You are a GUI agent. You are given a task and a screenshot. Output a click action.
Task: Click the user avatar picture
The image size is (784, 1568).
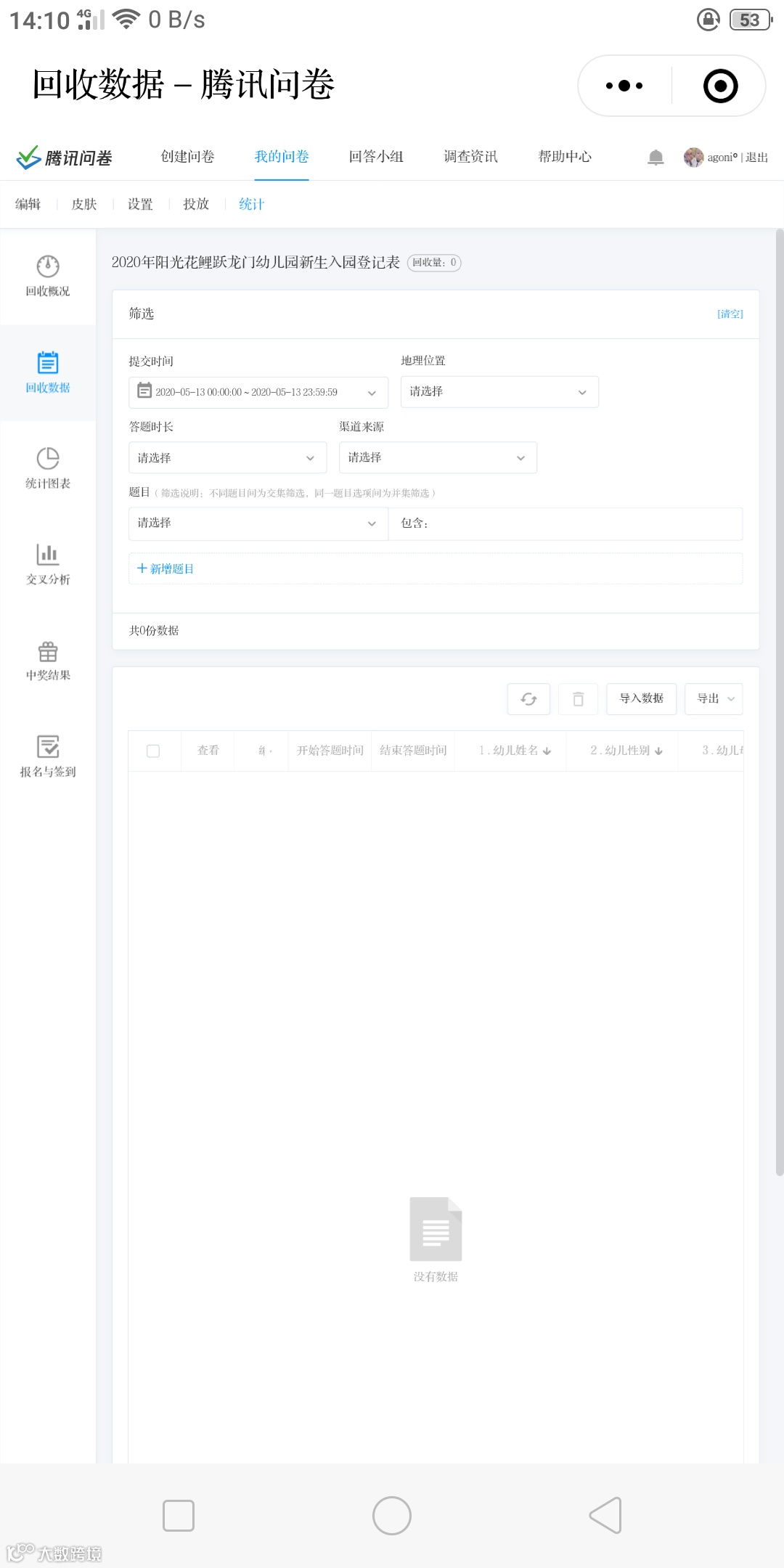693,157
